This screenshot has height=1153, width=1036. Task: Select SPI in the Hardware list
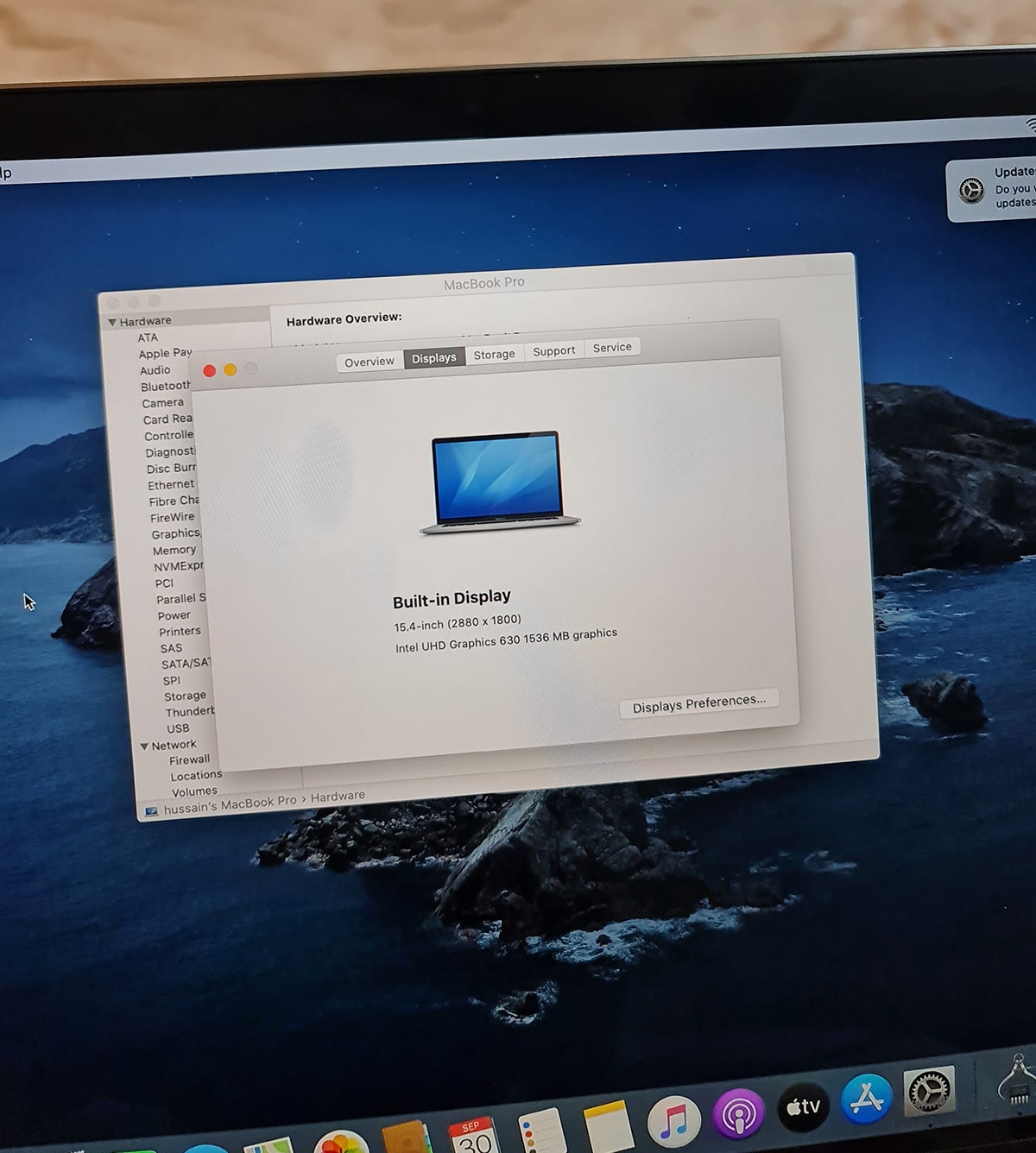[x=172, y=681]
